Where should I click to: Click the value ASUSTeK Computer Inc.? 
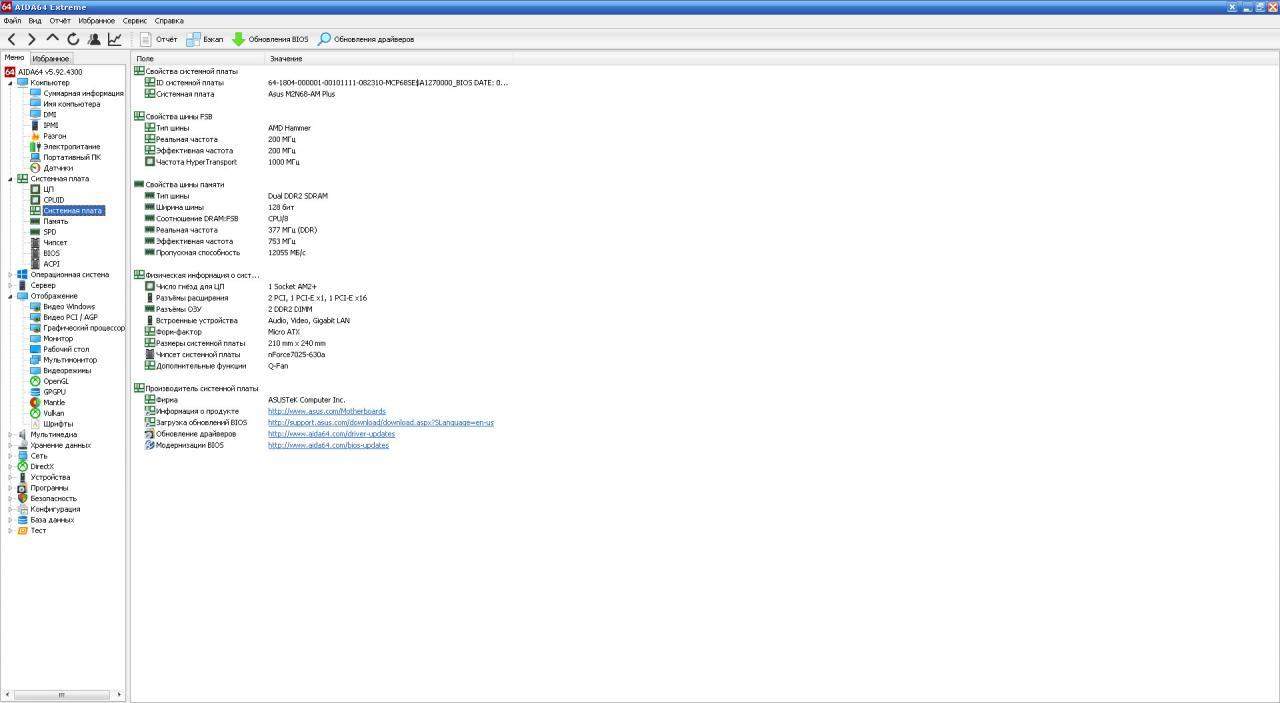click(x=306, y=400)
